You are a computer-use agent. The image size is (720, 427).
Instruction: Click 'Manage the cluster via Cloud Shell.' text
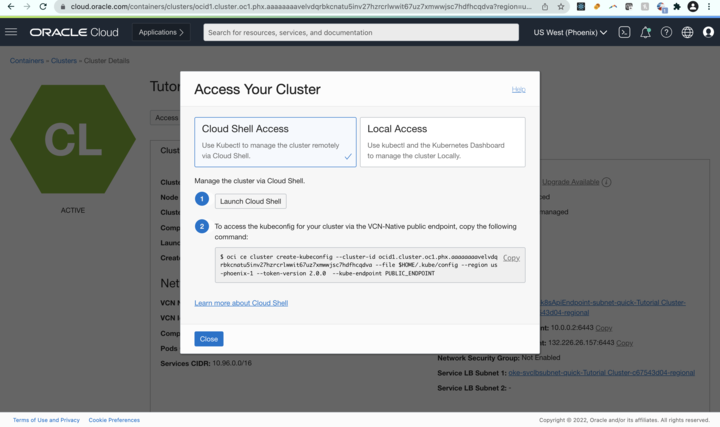pos(249,181)
